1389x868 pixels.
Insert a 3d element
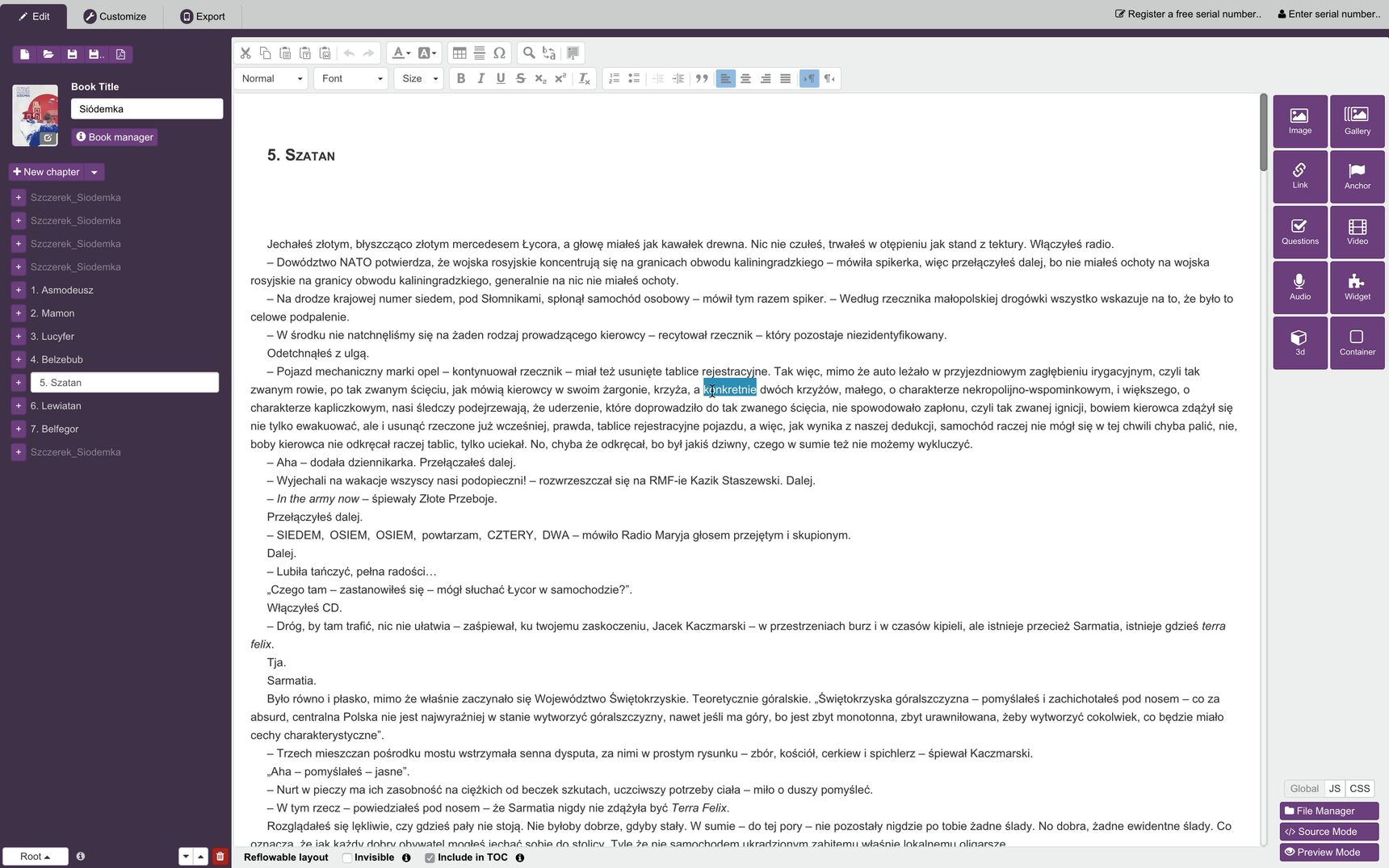(1300, 342)
